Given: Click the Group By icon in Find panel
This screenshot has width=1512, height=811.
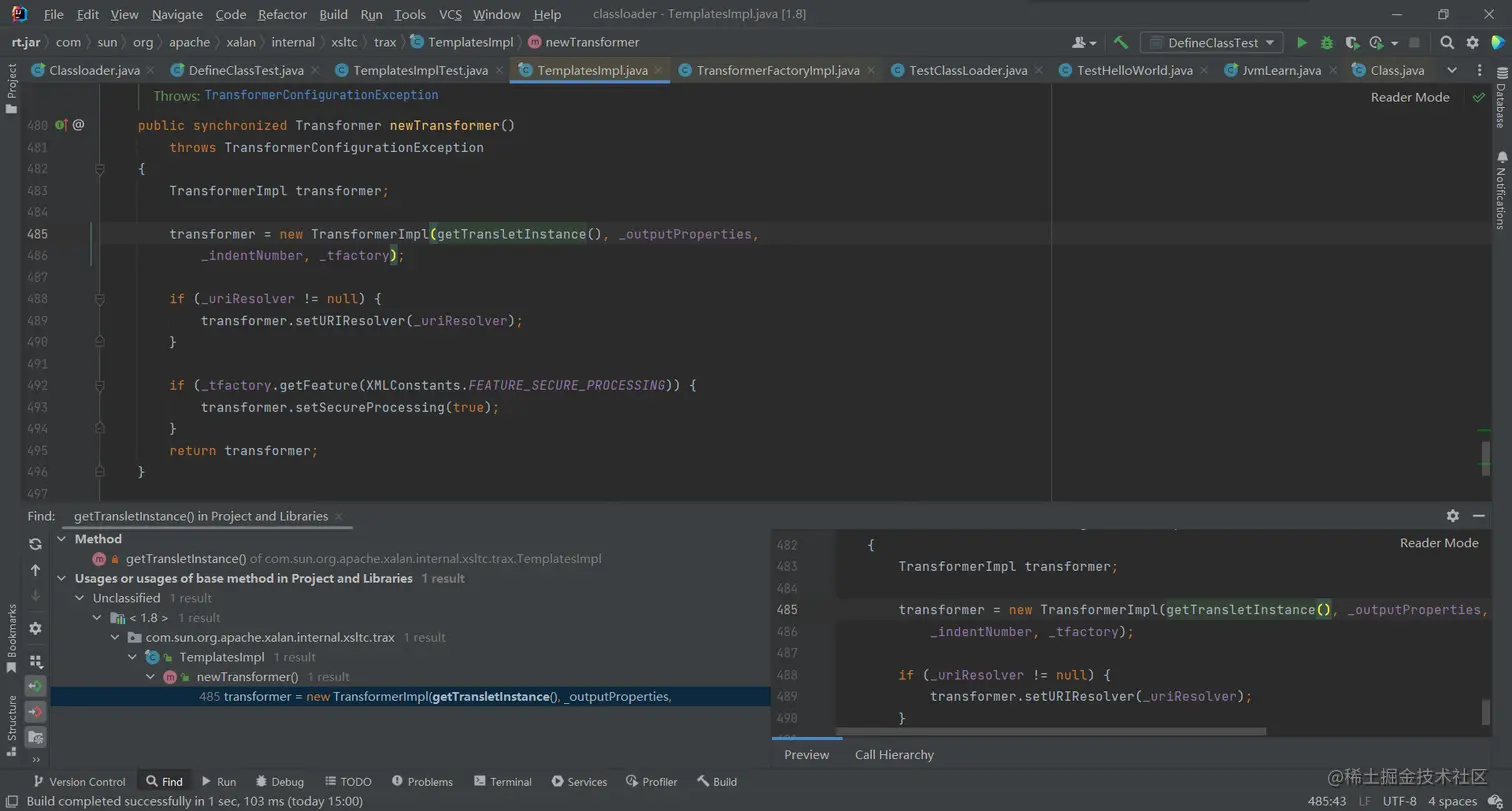Looking at the screenshot, I should coord(35,661).
